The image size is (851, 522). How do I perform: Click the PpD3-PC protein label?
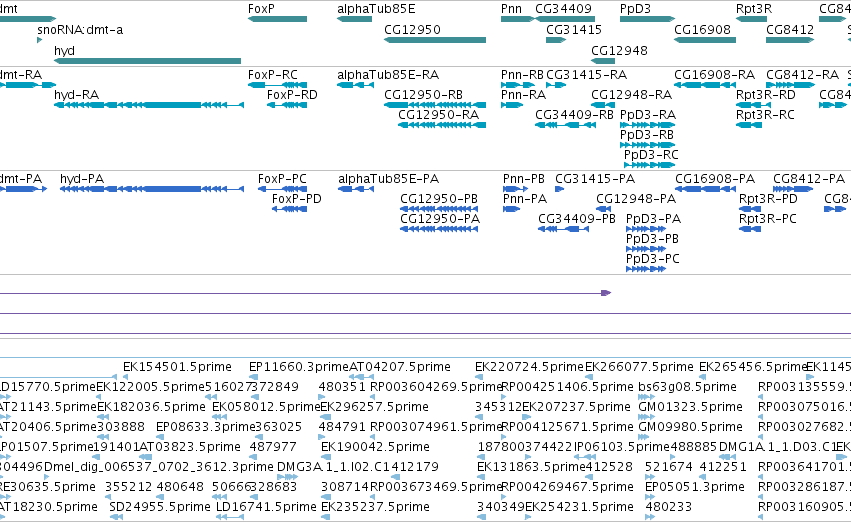[653, 259]
